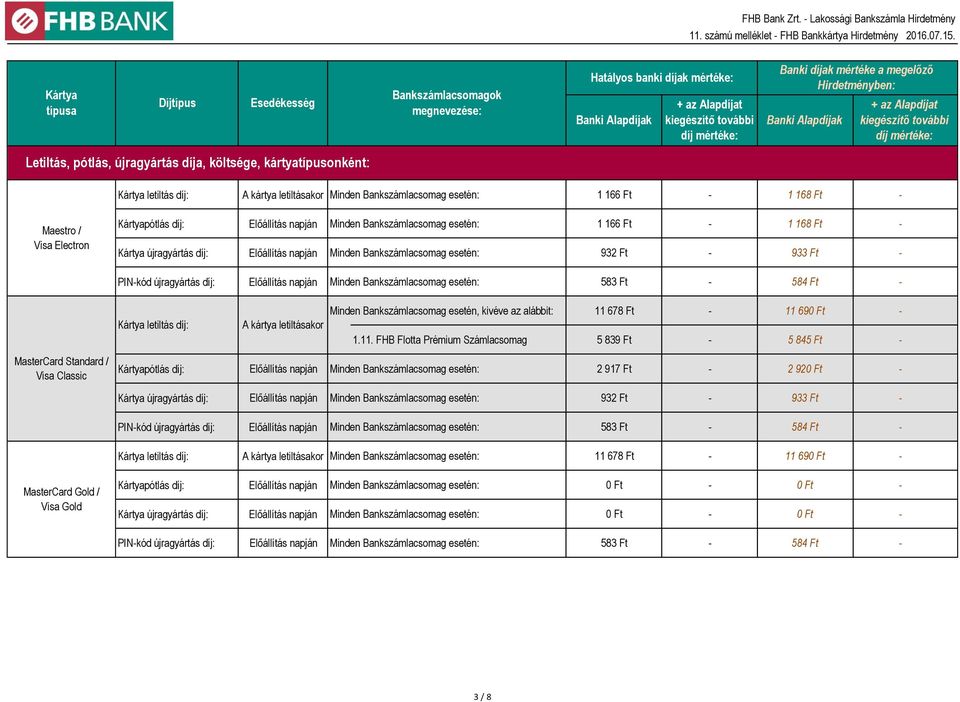The height and width of the screenshot is (702, 960).
Task: Click "Kártya letiltás díj:" in the MasterCard Standard group
Action: (x=153, y=325)
